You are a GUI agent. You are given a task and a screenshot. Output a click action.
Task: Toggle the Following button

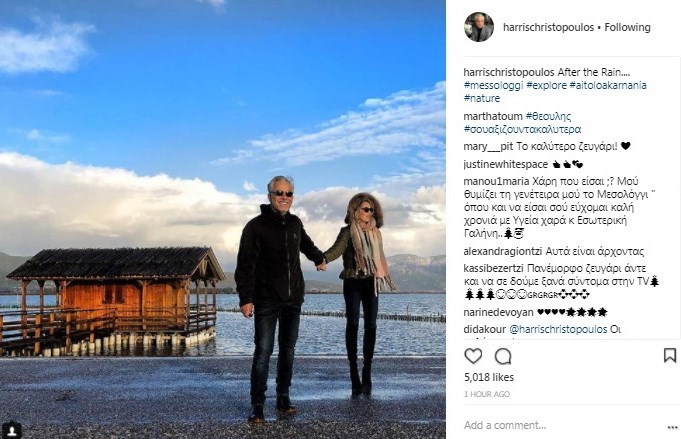627,27
